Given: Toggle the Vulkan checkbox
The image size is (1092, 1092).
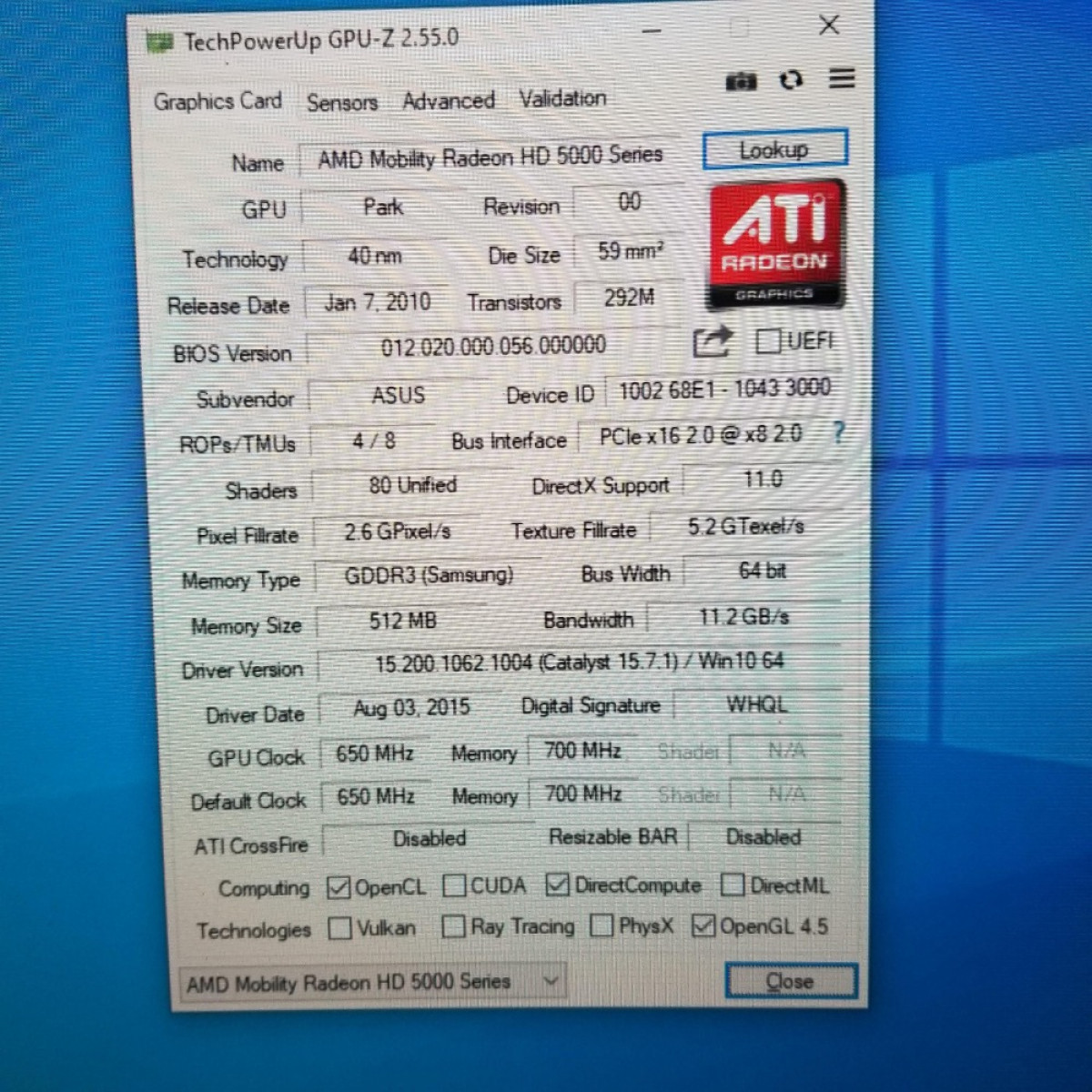Looking at the screenshot, I should coord(339,928).
